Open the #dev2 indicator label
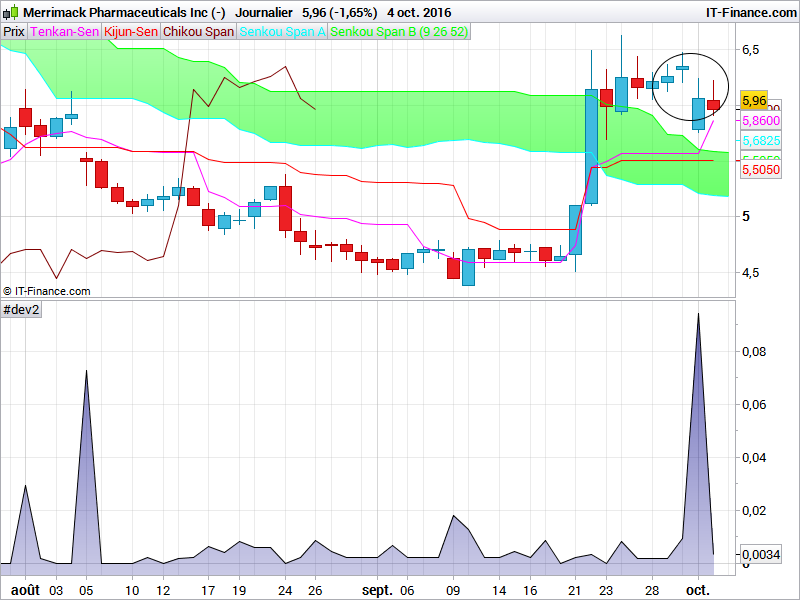This screenshot has width=800, height=600. point(21,310)
